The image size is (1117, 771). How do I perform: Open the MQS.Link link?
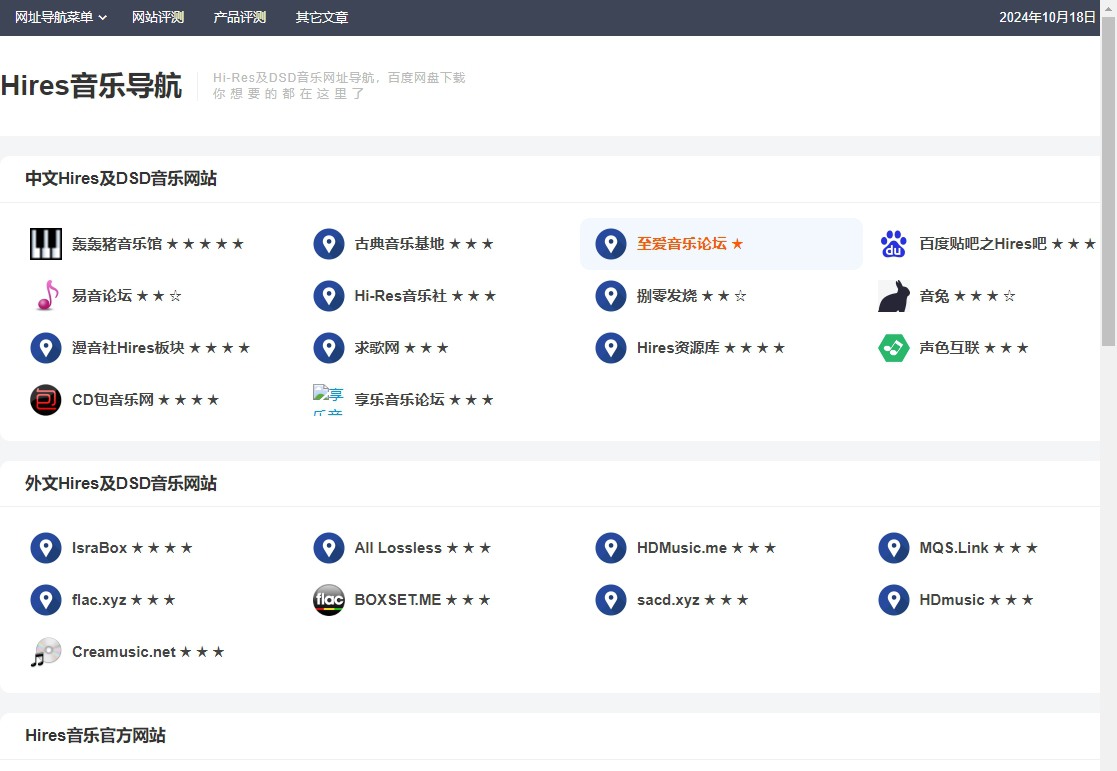pyautogui.click(x=978, y=548)
